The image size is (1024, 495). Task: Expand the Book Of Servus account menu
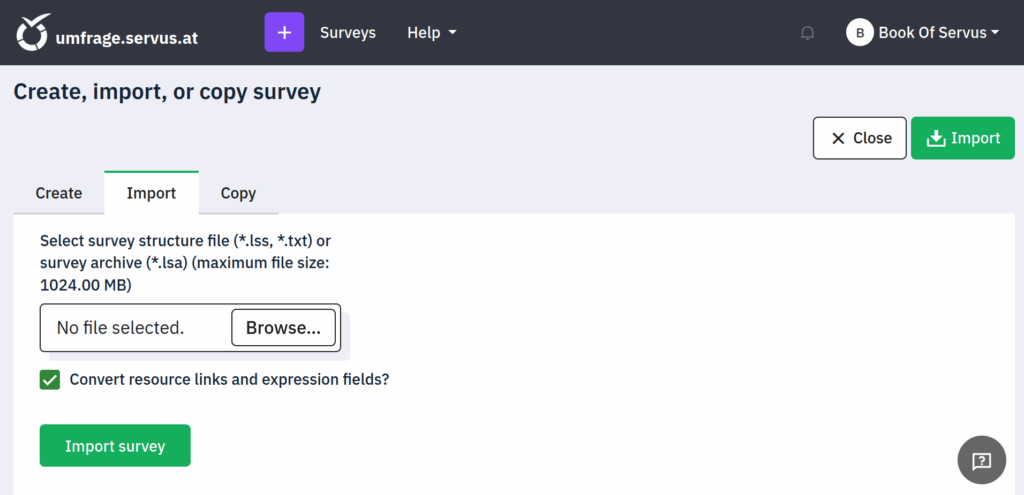938,33
